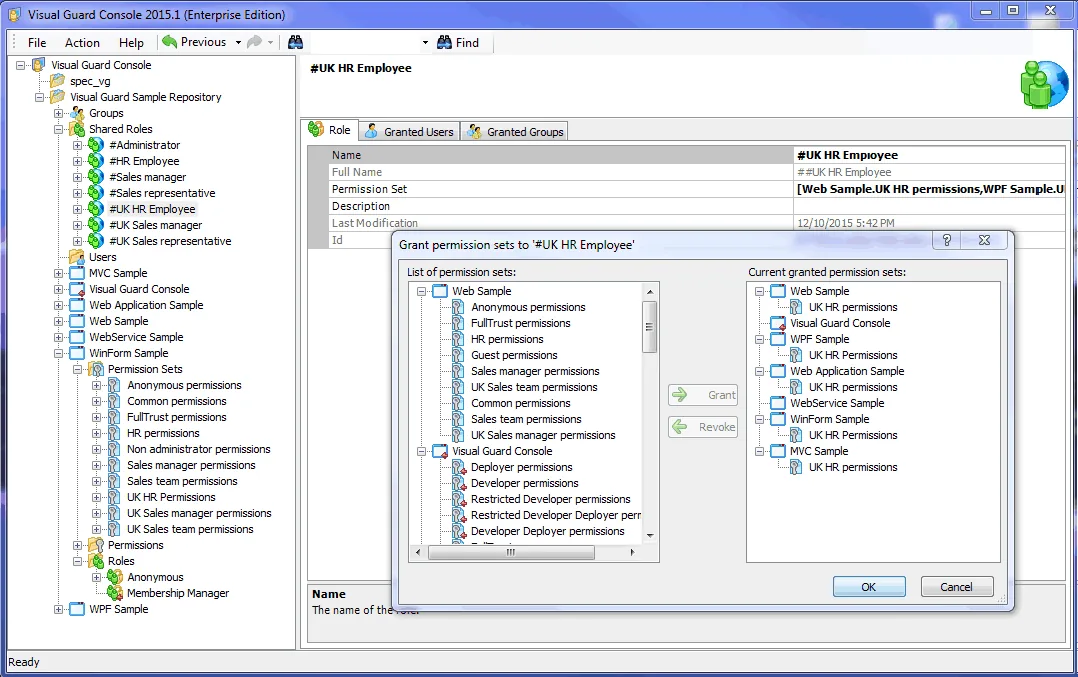The height and width of the screenshot is (677, 1078).
Task: Click the #Sales manager role icon
Action: [x=96, y=177]
